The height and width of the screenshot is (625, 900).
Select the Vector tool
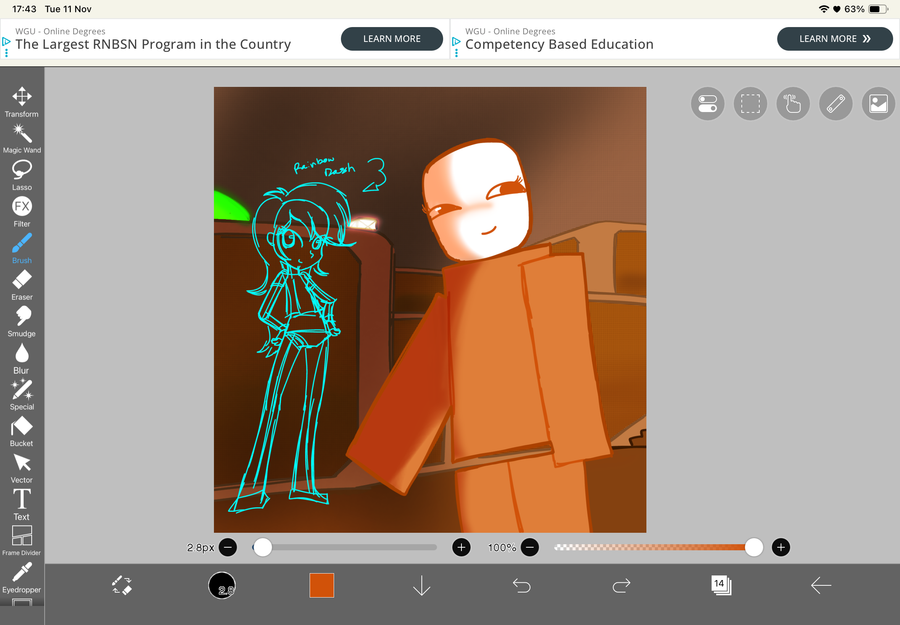(x=22, y=468)
